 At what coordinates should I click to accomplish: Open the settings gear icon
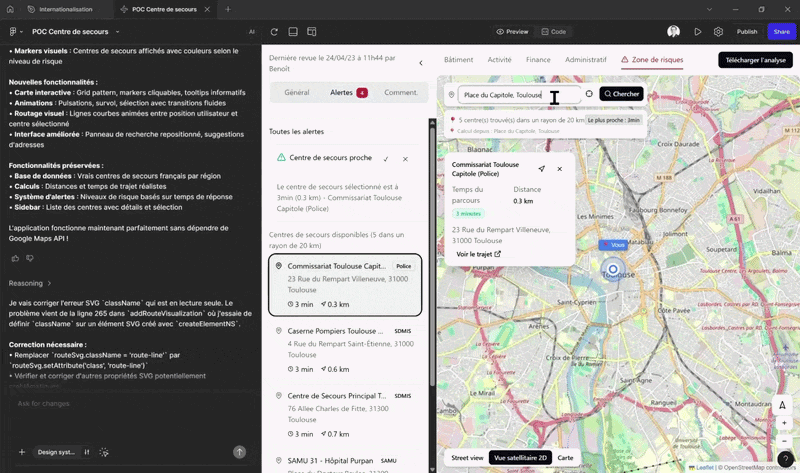(718, 32)
